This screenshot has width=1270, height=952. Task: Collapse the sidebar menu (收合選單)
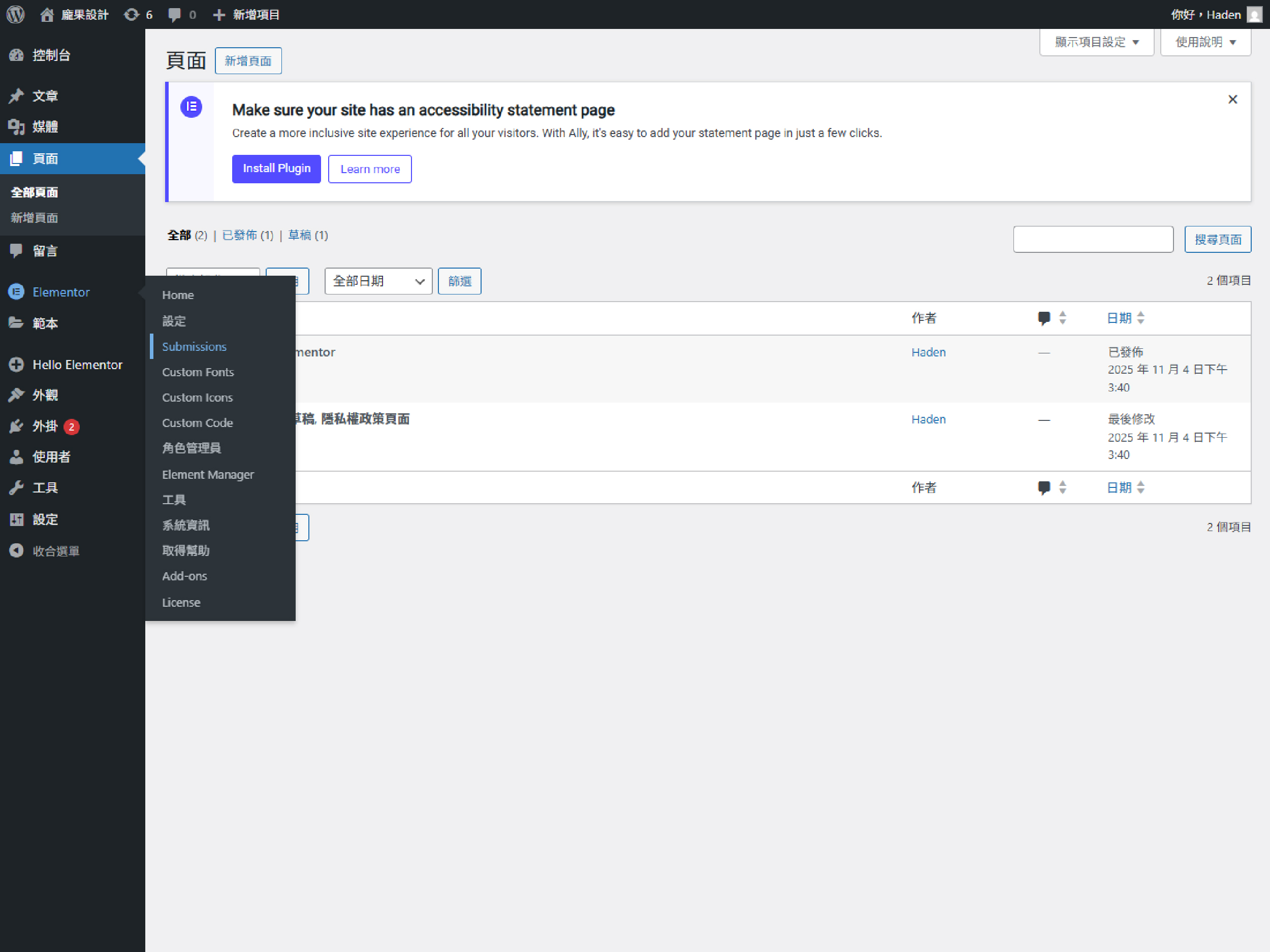55,551
